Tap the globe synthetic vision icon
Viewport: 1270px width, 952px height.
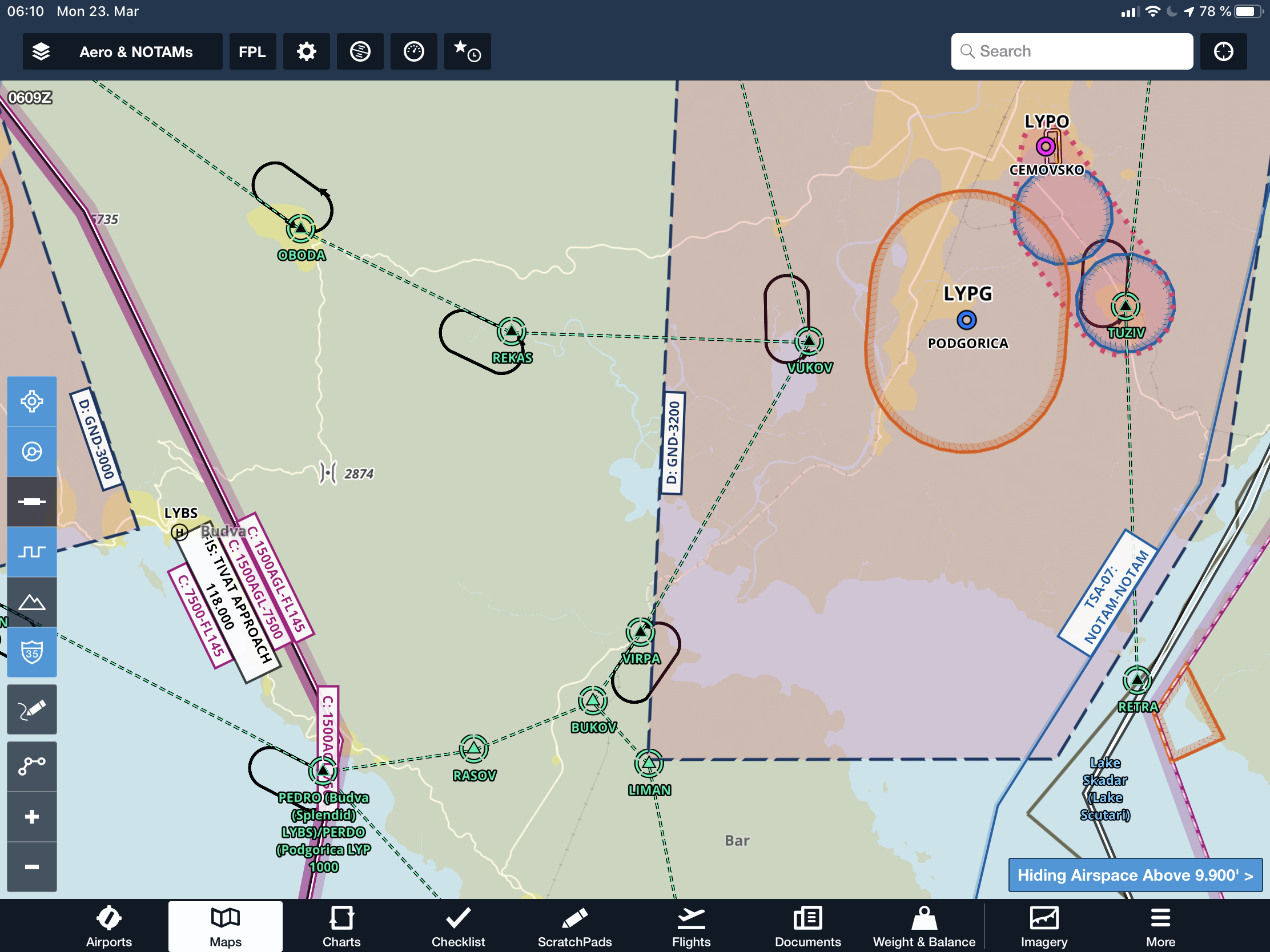pos(360,51)
